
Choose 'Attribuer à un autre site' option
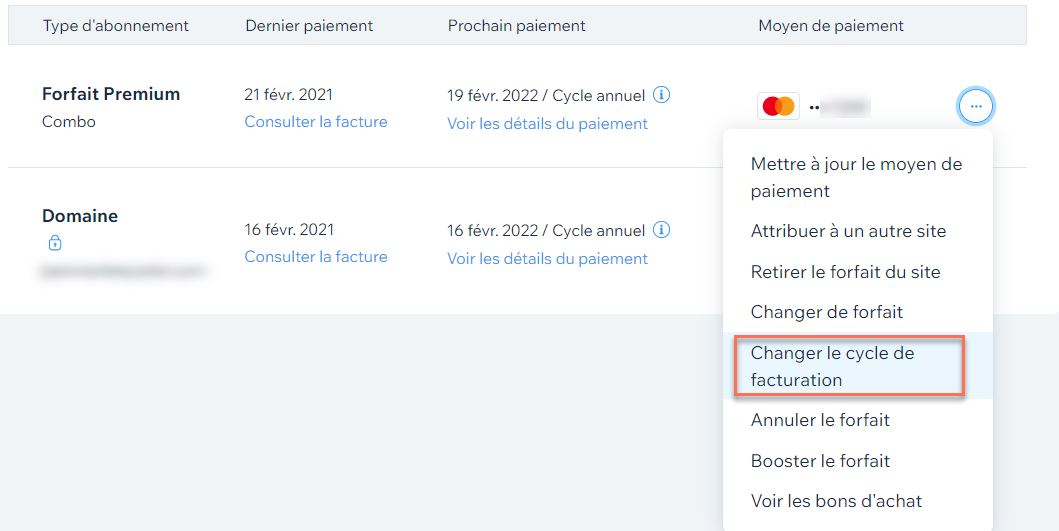(848, 231)
